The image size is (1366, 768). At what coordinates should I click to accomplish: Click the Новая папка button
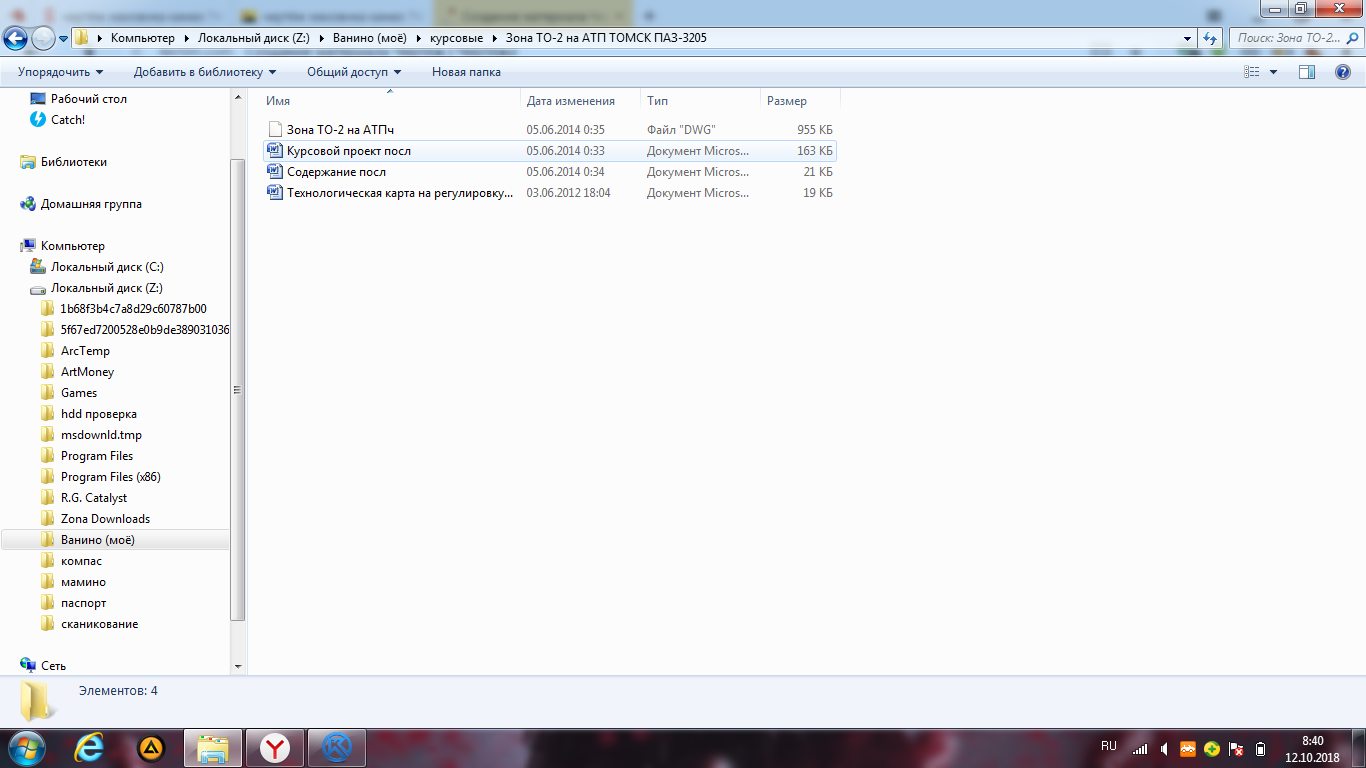(x=466, y=72)
